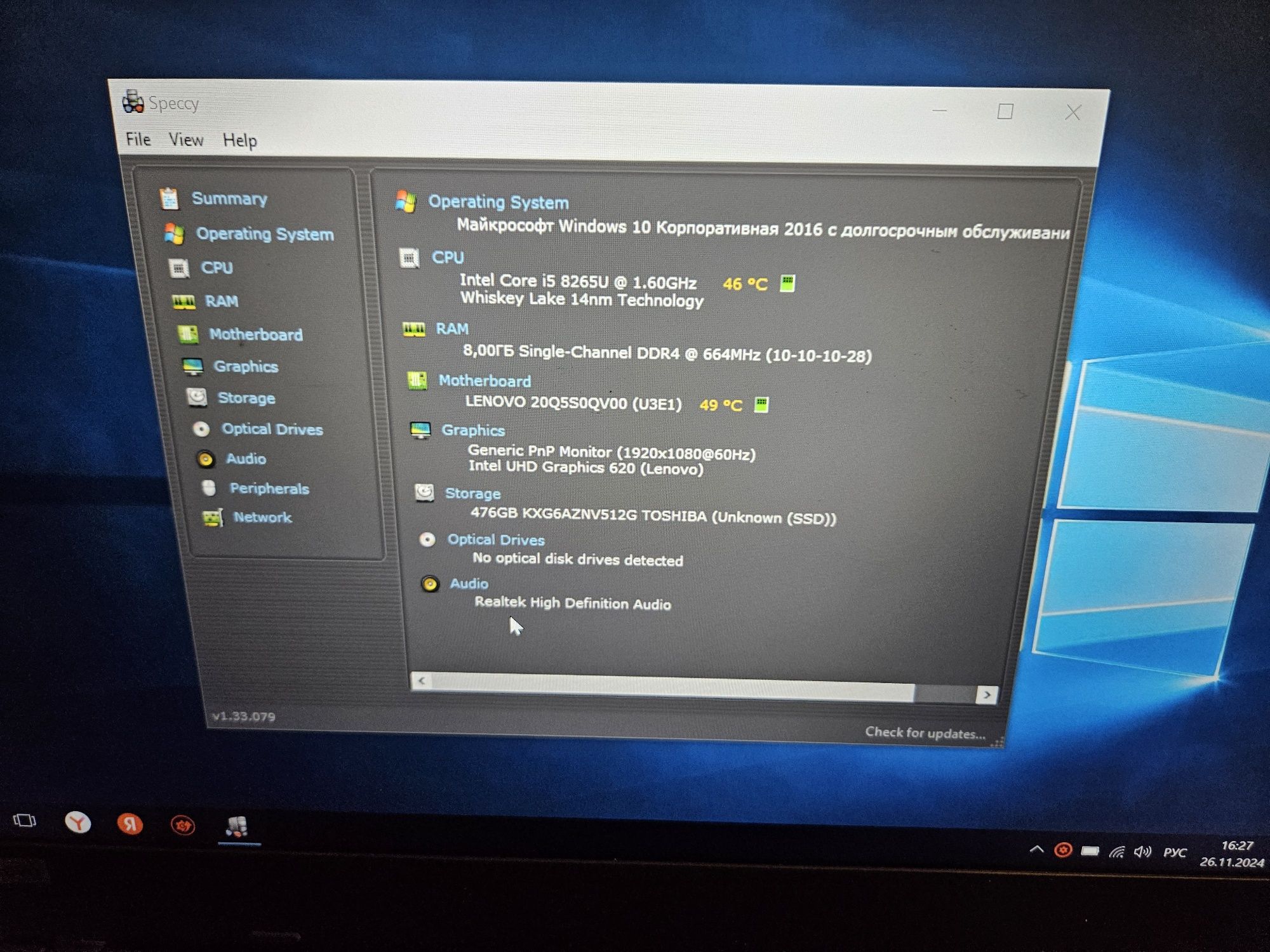The width and height of the screenshot is (1270, 952).
Task: Go to Optical Drives in the sidebar
Action: coord(272,429)
